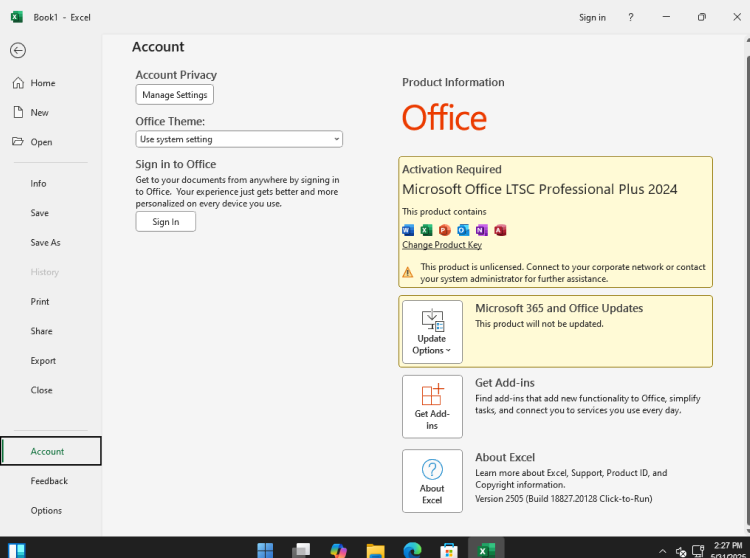The height and width of the screenshot is (558, 750).
Task: Open the Get Add-ins tile
Action: pos(432,406)
